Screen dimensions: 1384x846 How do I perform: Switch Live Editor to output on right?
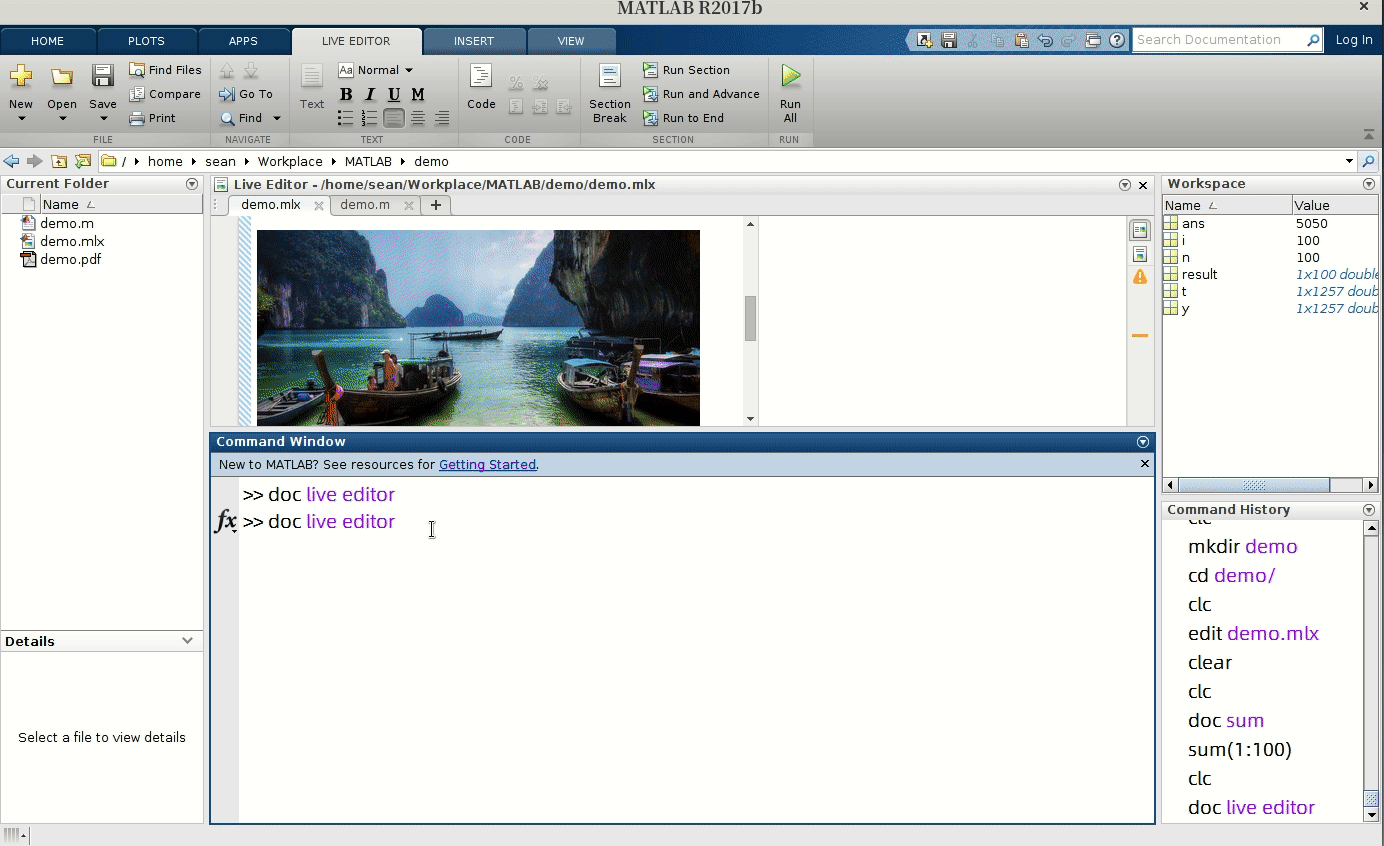[1140, 230]
